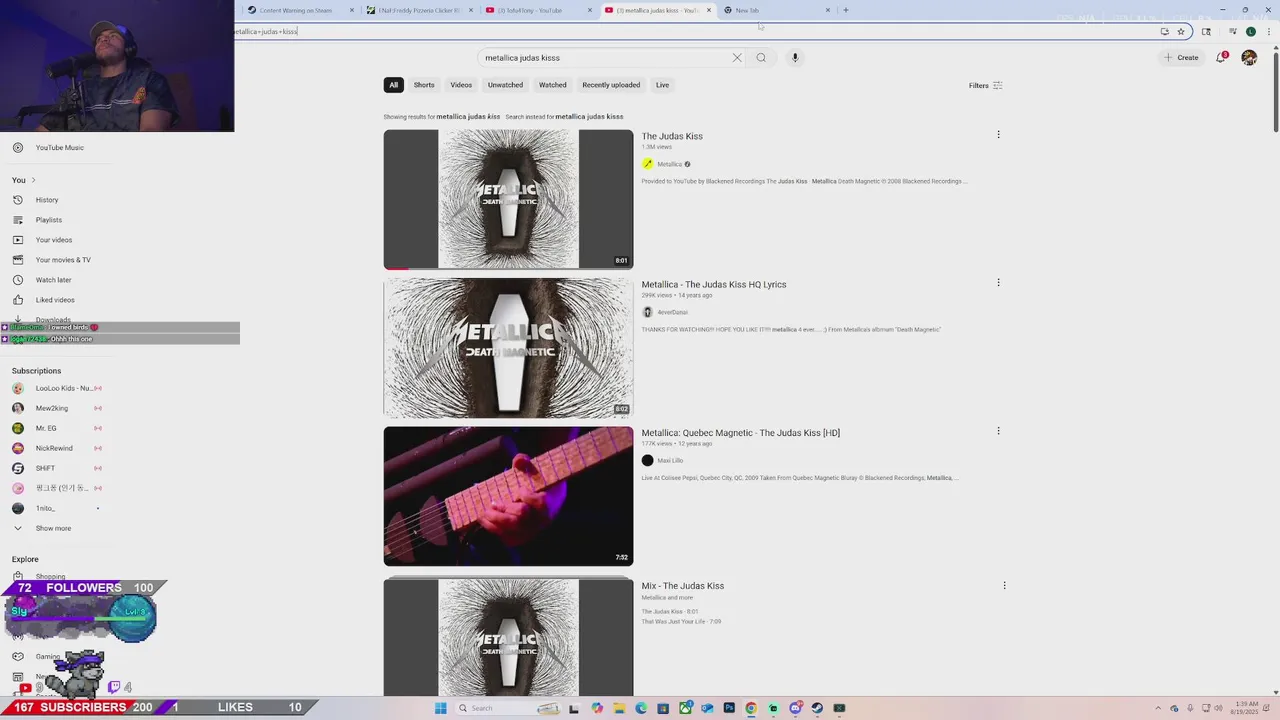Click the magnifier search button
The image size is (1280, 720).
point(761,58)
